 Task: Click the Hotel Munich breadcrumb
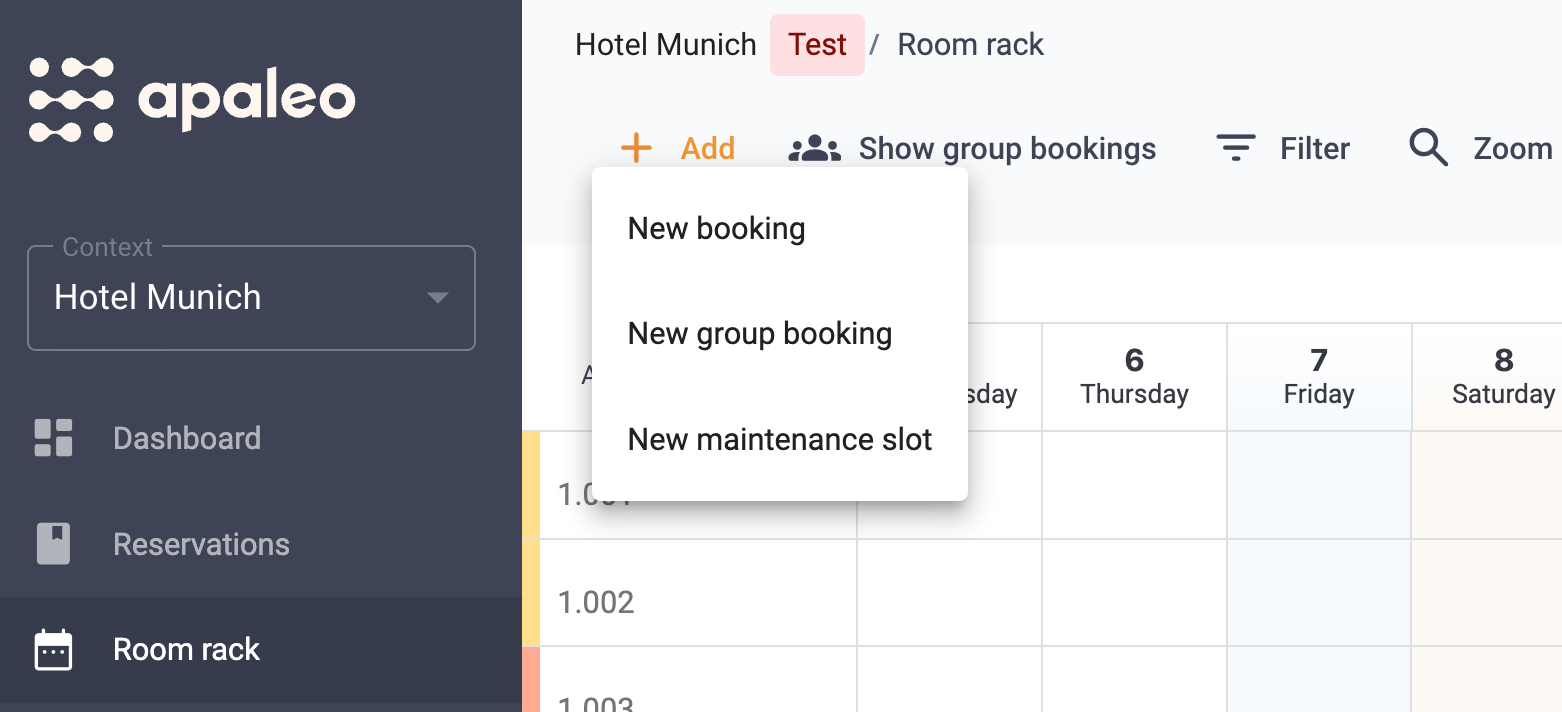coord(666,45)
